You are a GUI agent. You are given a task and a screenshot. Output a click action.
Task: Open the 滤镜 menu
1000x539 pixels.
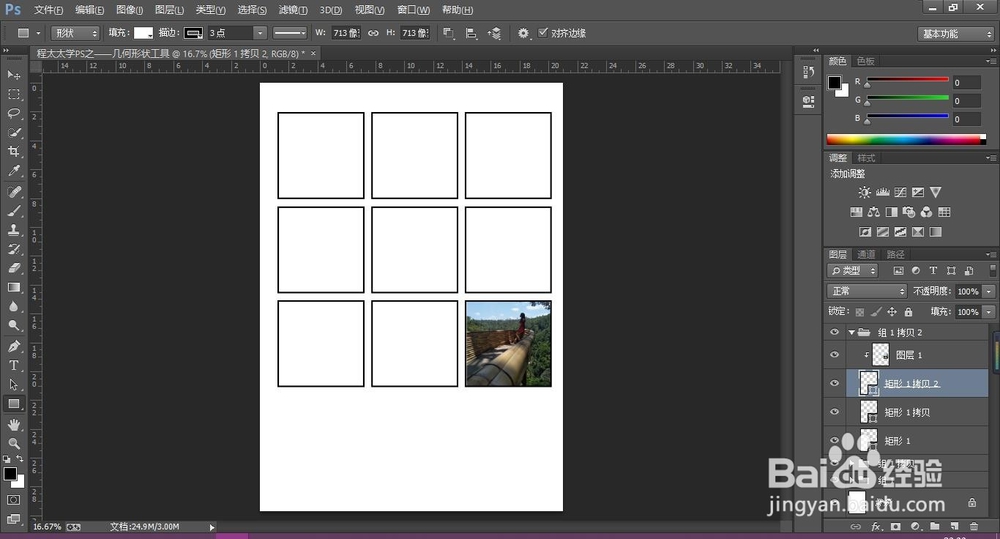293,10
